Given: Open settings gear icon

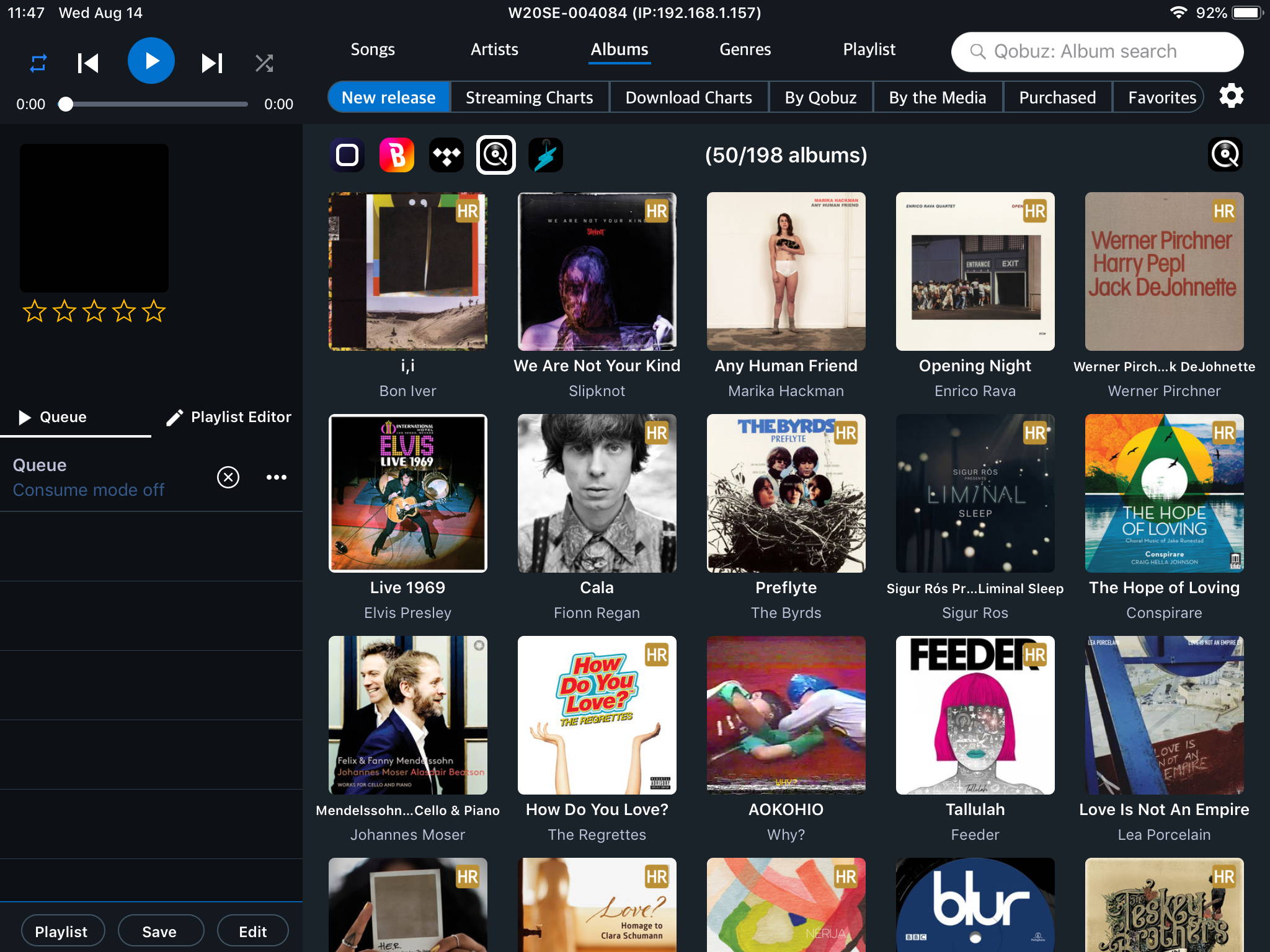Looking at the screenshot, I should [1231, 96].
